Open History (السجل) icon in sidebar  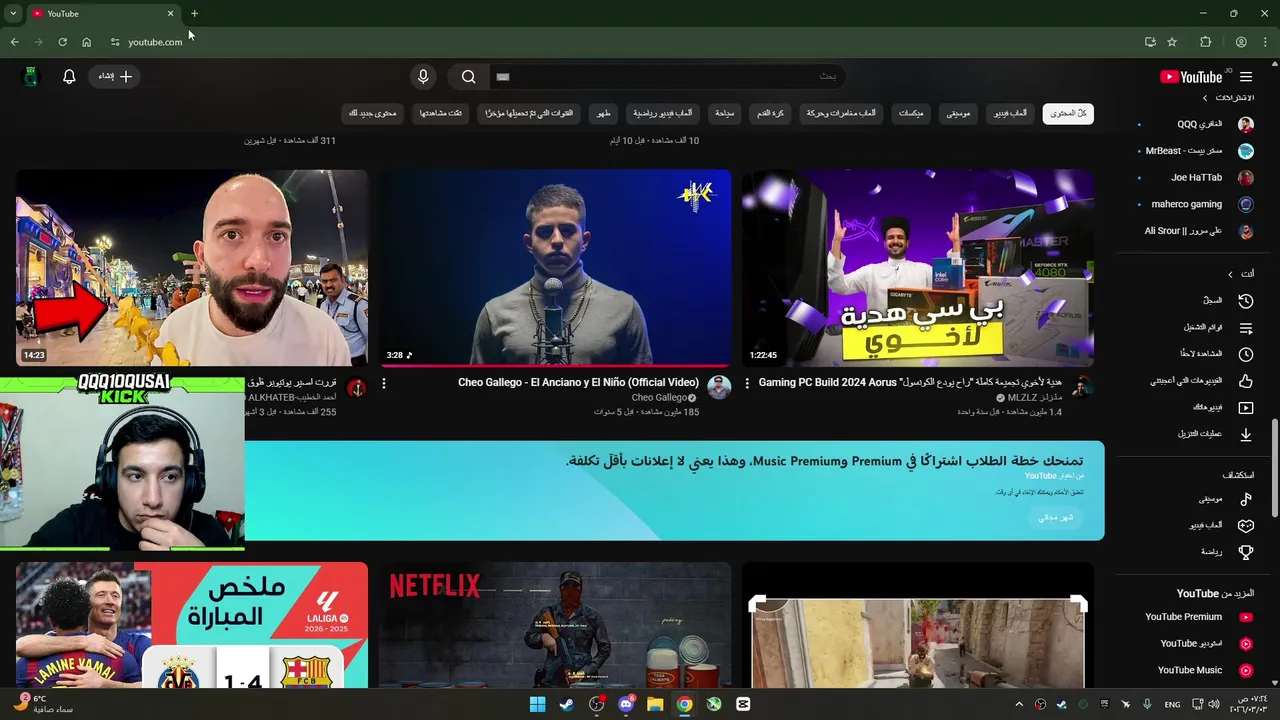[x=1246, y=301]
